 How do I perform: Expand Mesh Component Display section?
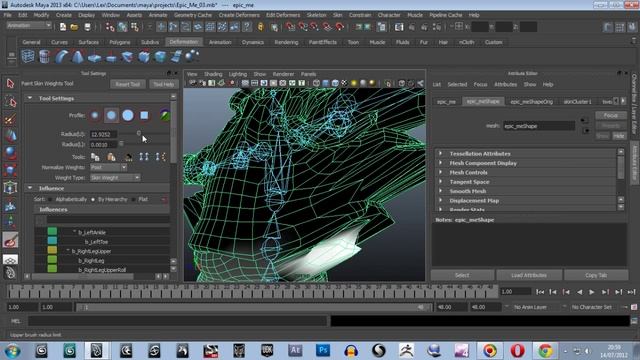pyautogui.click(x=440, y=163)
